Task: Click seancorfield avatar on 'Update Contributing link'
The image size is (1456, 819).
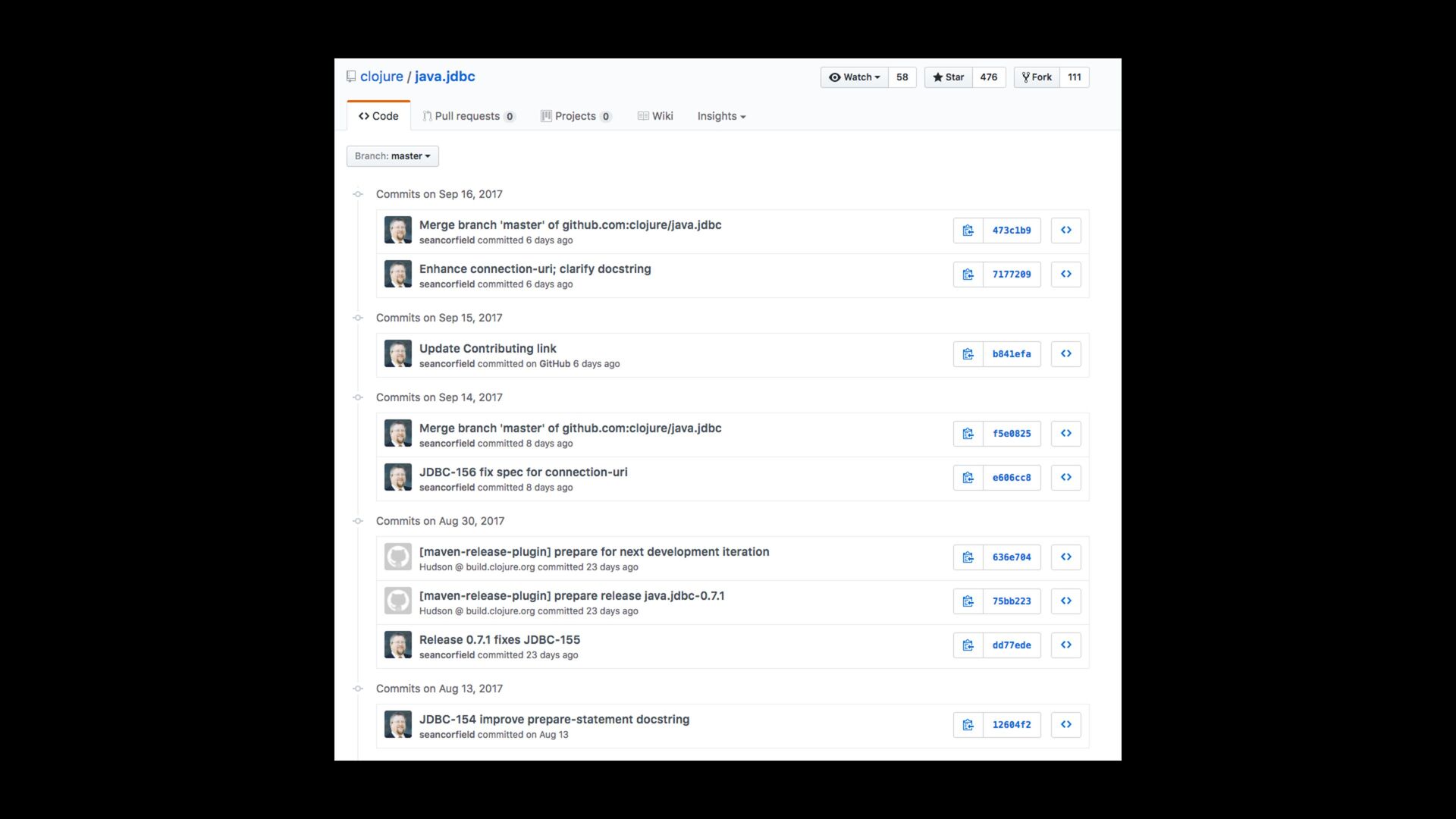Action: (397, 354)
